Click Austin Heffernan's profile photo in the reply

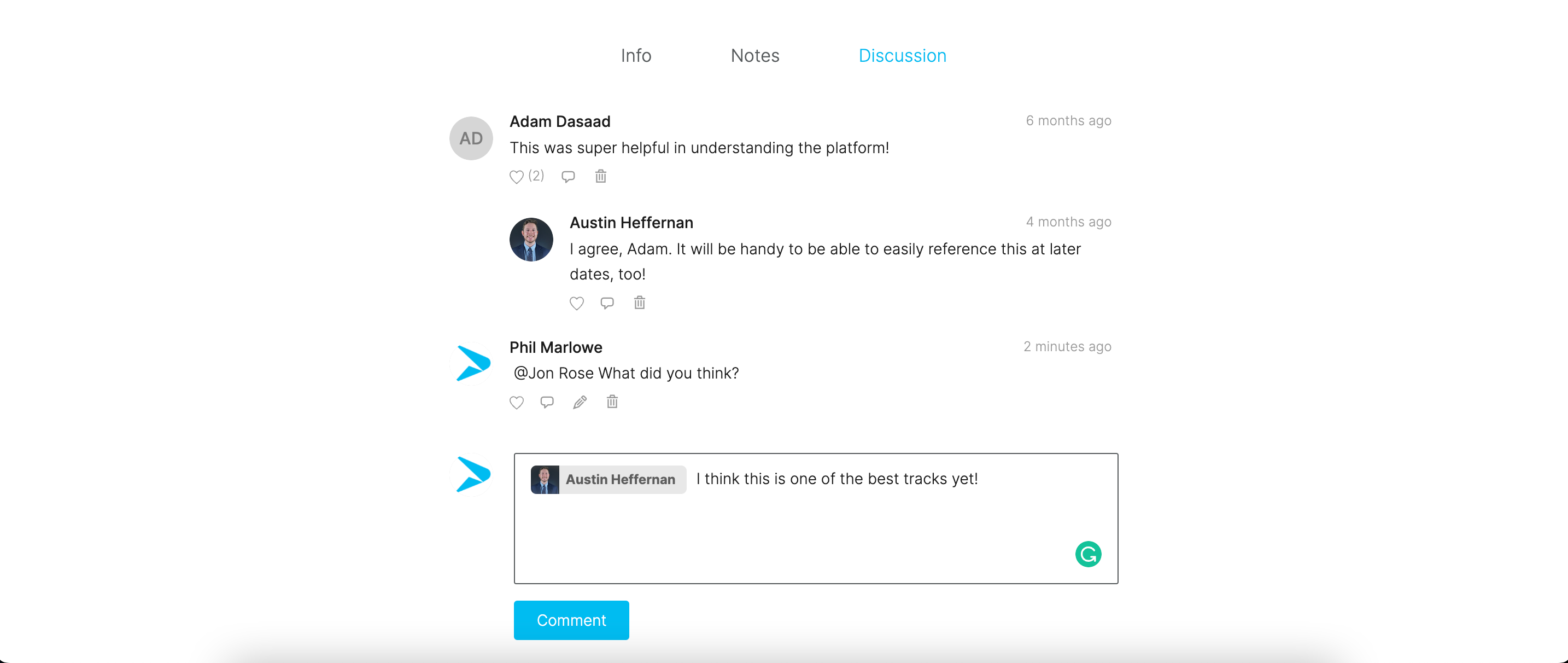pyautogui.click(x=531, y=239)
